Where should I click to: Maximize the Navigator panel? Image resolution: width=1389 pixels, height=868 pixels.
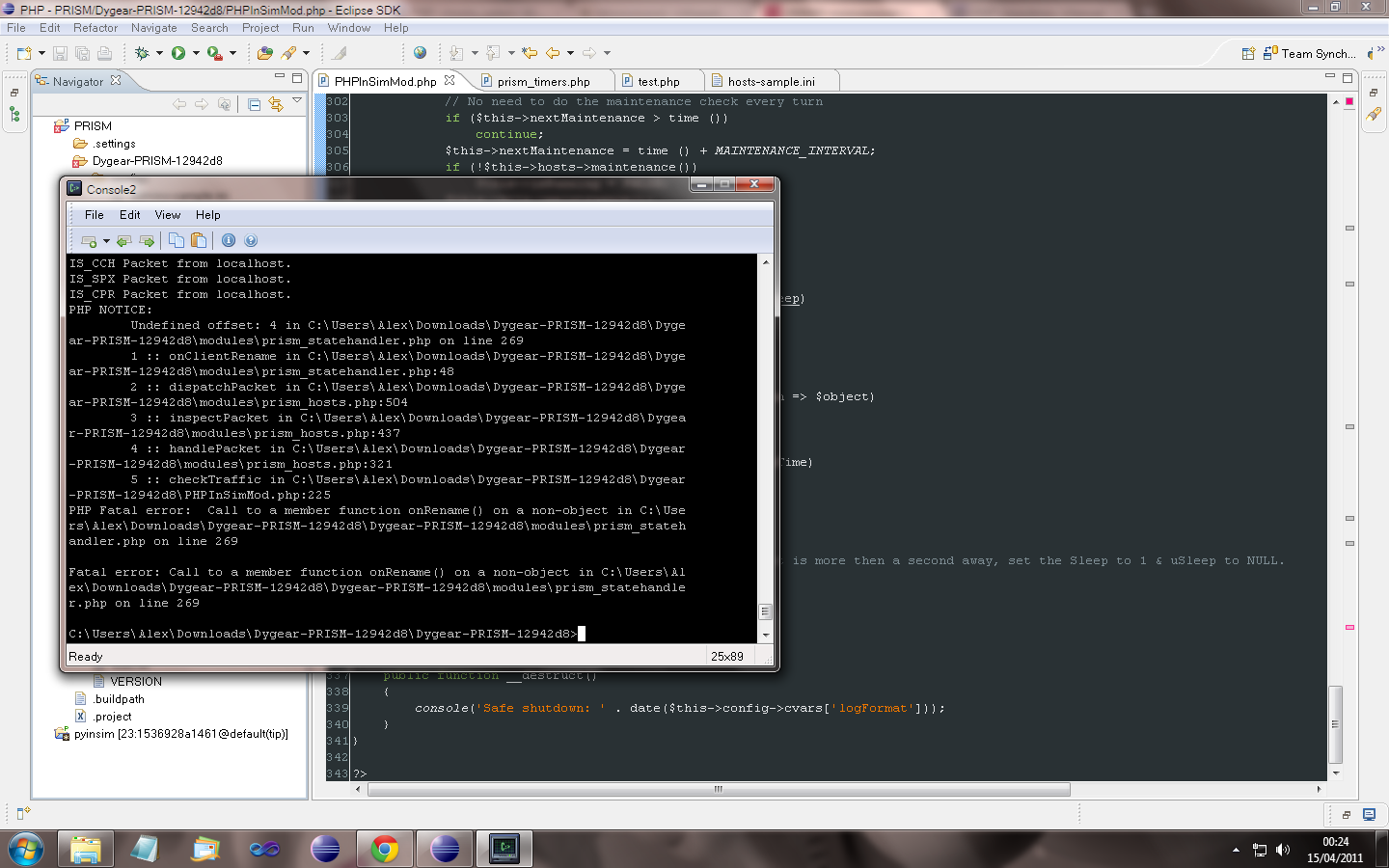297,78
